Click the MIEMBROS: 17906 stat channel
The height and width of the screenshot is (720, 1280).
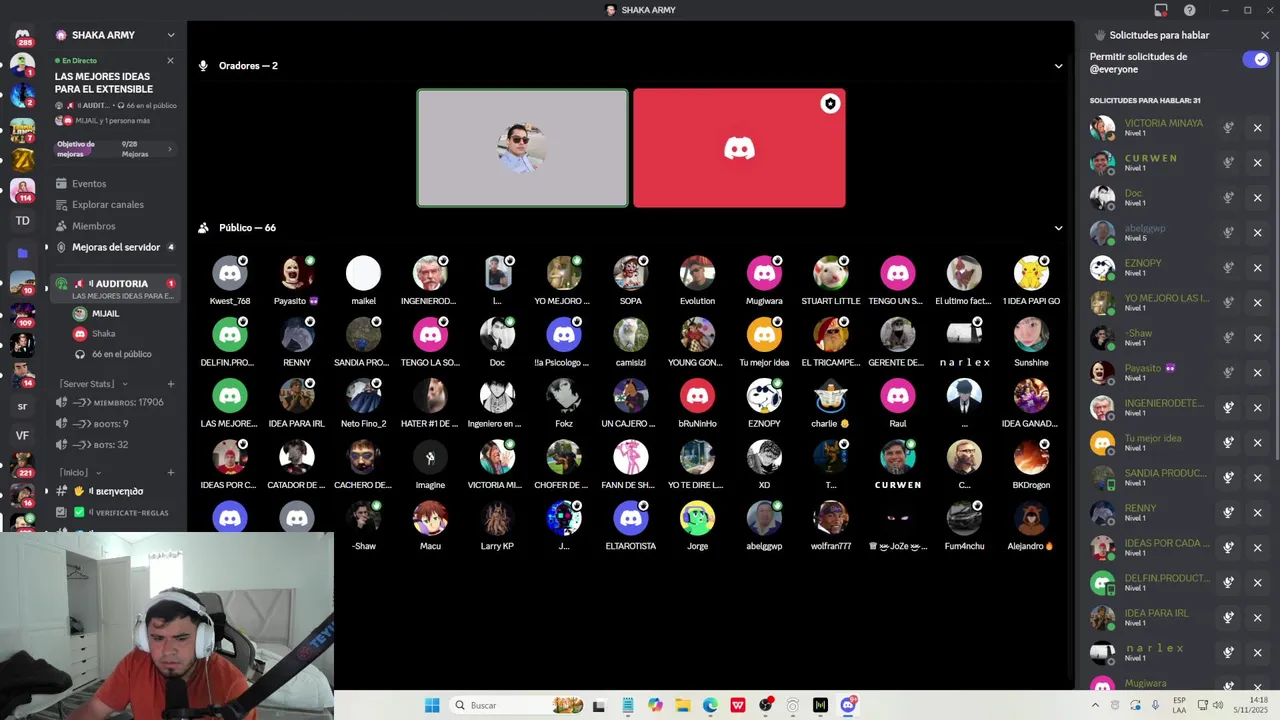tap(115, 402)
